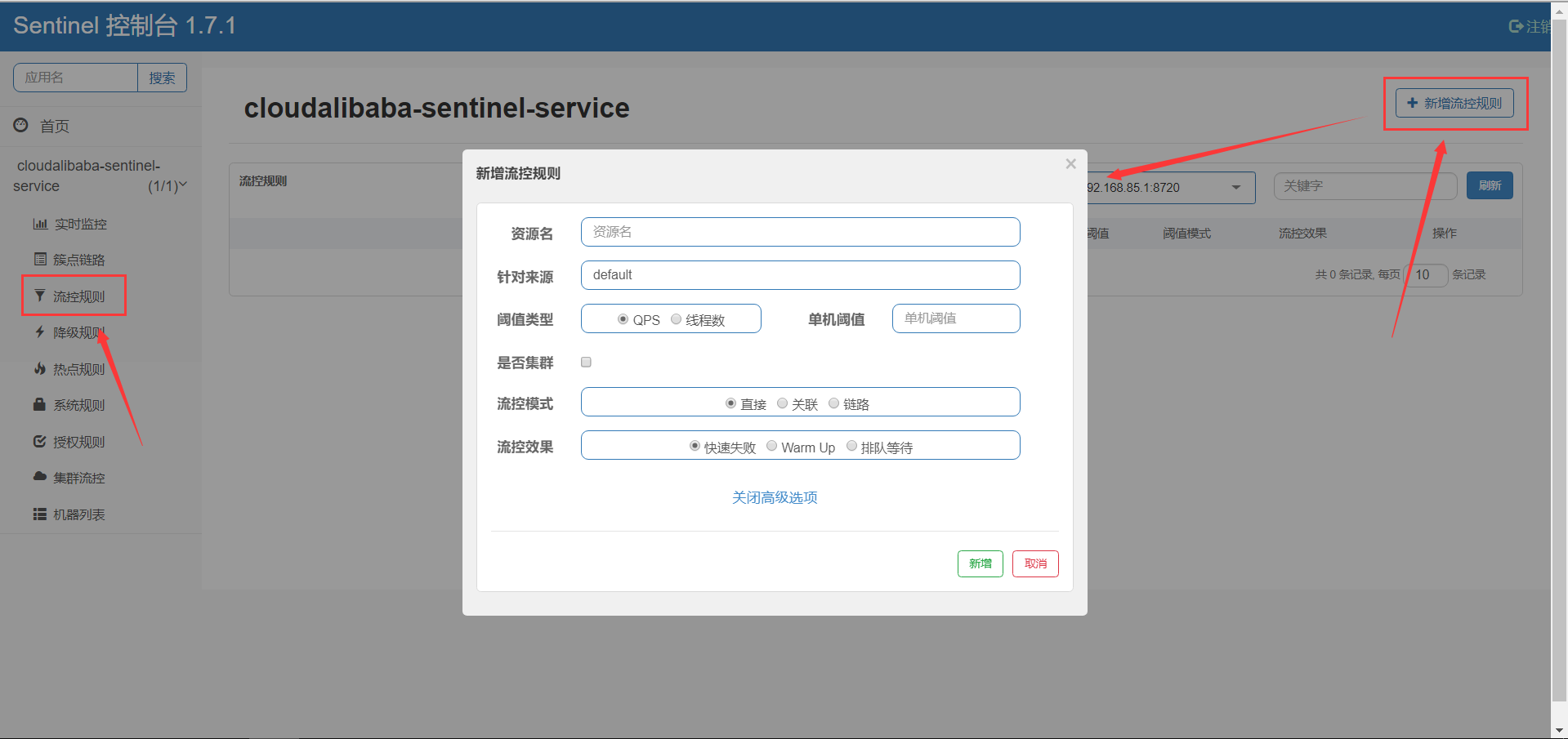The image size is (1568, 739).
Task: Click the bar chart icon for 实时监控
Action: (40, 224)
